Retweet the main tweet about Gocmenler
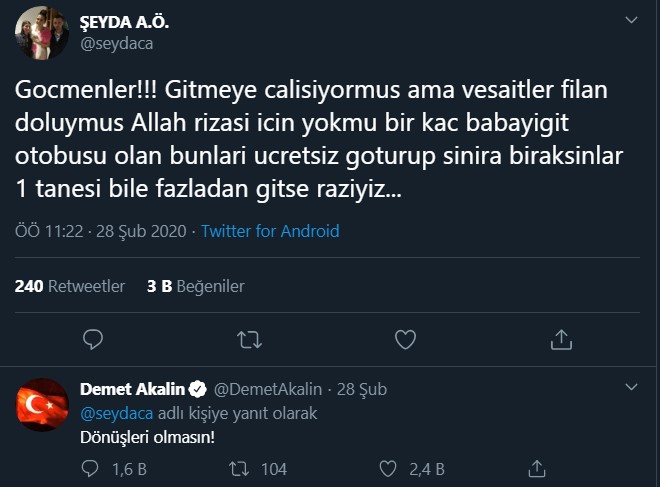660x487 pixels. 248,339
